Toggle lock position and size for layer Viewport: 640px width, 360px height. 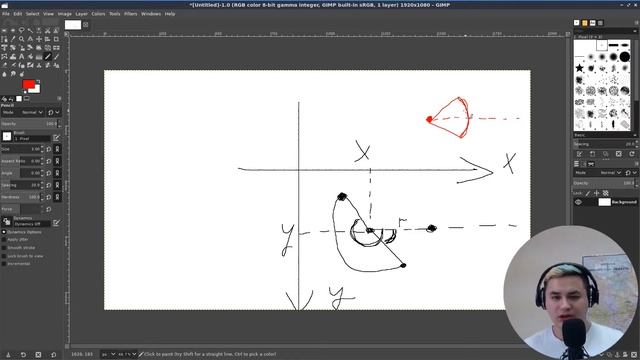click(597, 193)
